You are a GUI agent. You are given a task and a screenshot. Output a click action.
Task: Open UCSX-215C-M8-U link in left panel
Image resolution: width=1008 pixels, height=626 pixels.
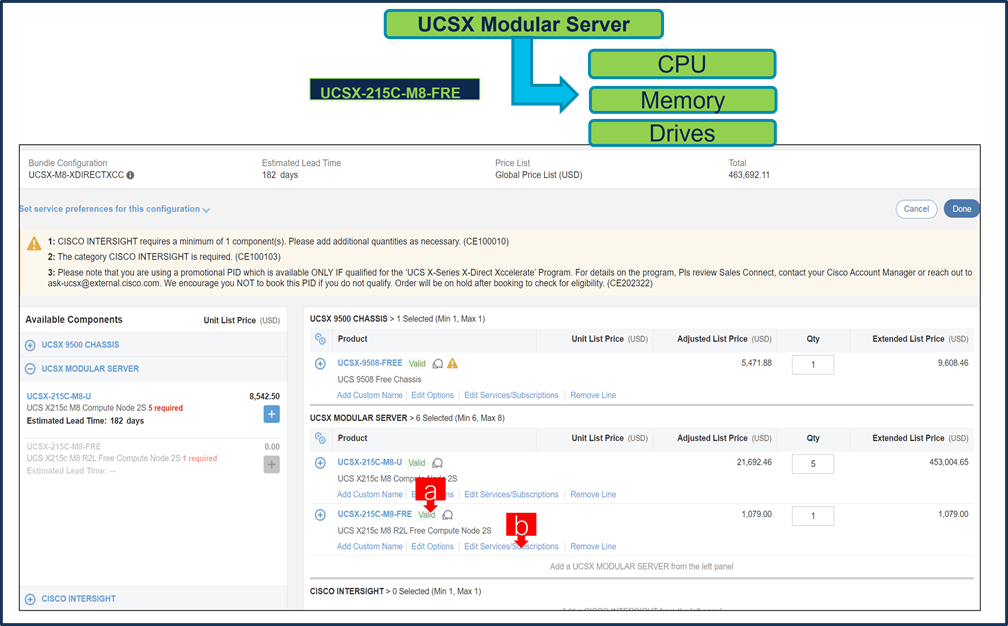(58, 396)
